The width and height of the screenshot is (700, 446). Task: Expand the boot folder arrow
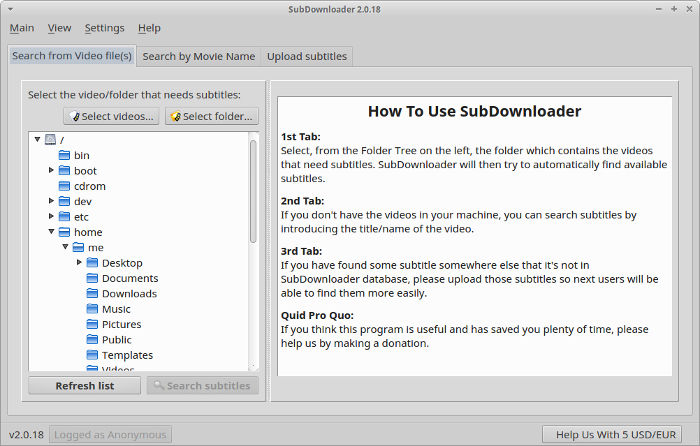(51, 170)
